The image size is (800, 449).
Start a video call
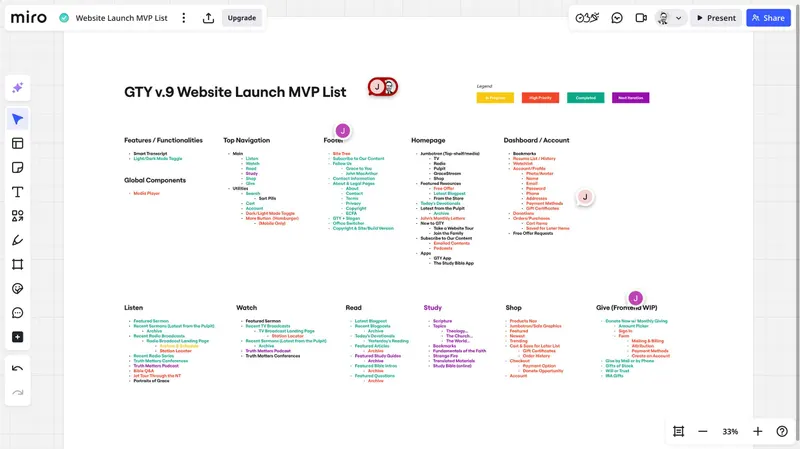click(x=641, y=18)
